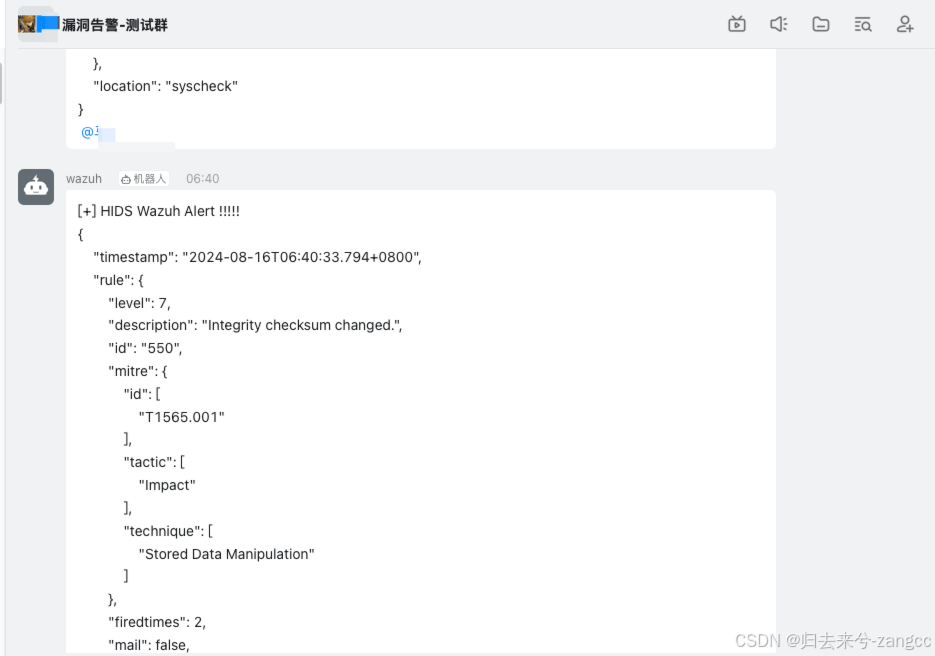Click the 机器人 robot badge

click(x=144, y=178)
